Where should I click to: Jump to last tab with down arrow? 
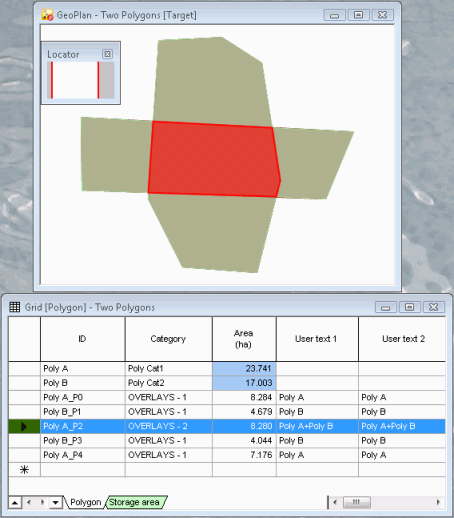[x=56, y=502]
